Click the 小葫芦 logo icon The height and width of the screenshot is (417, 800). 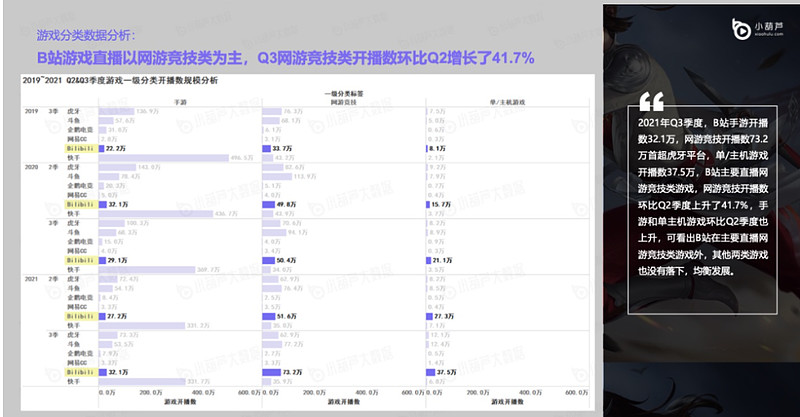pyautogui.click(x=740, y=29)
